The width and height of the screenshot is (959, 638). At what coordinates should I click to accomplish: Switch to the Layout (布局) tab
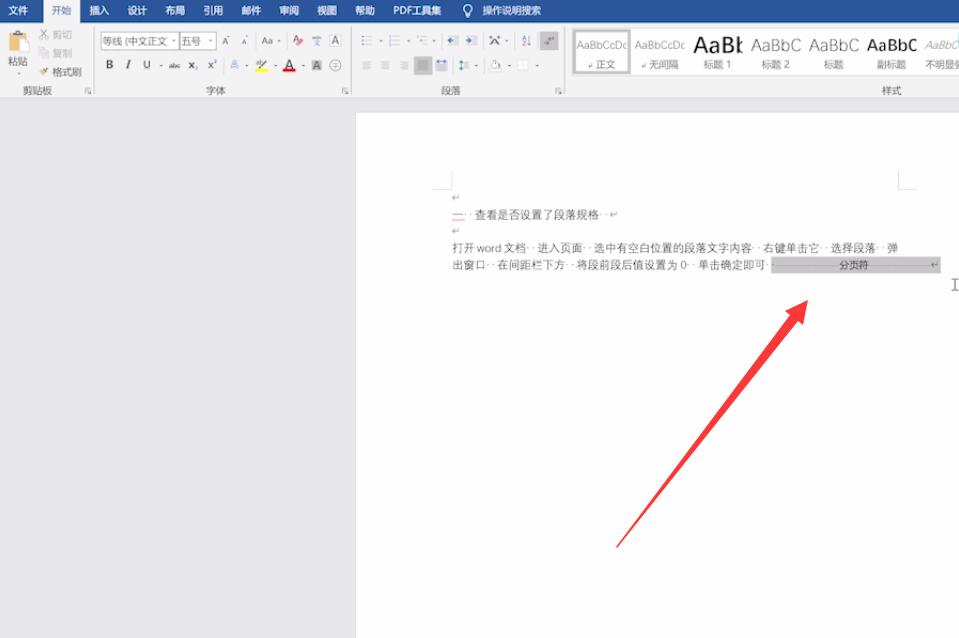tap(175, 10)
